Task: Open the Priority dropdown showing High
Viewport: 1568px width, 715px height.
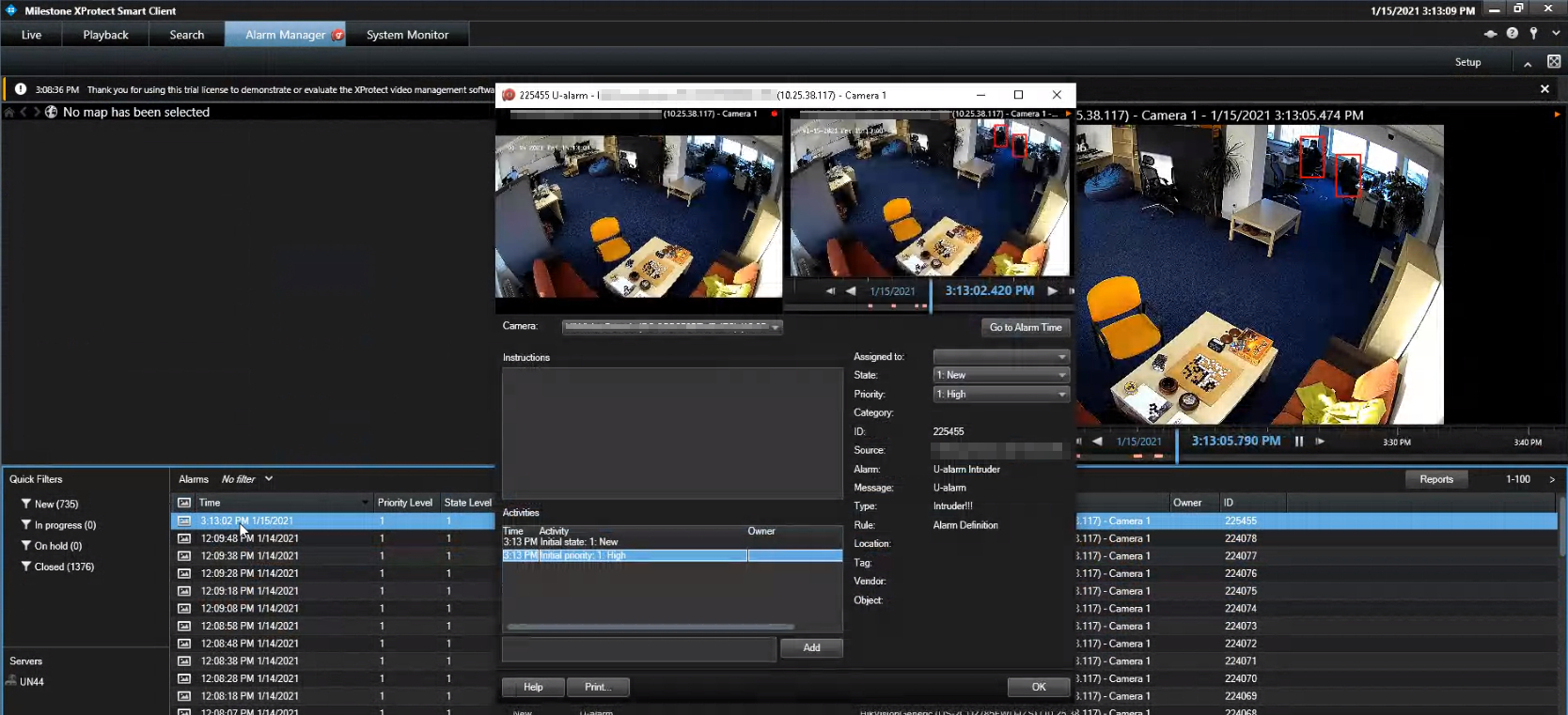Action: click(x=1001, y=395)
